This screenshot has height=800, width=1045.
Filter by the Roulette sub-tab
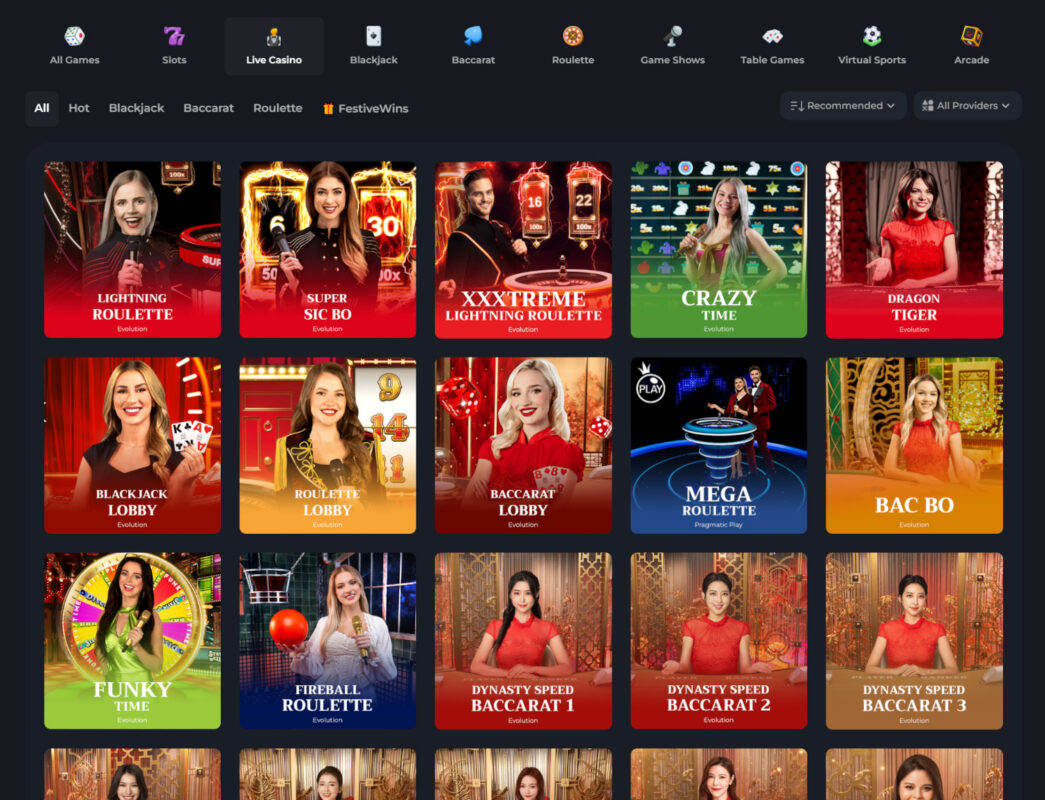277,108
